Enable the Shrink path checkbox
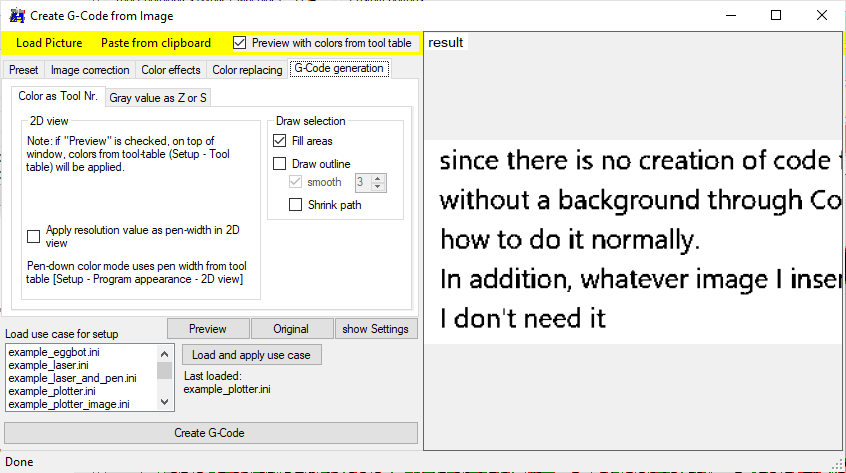 point(296,205)
